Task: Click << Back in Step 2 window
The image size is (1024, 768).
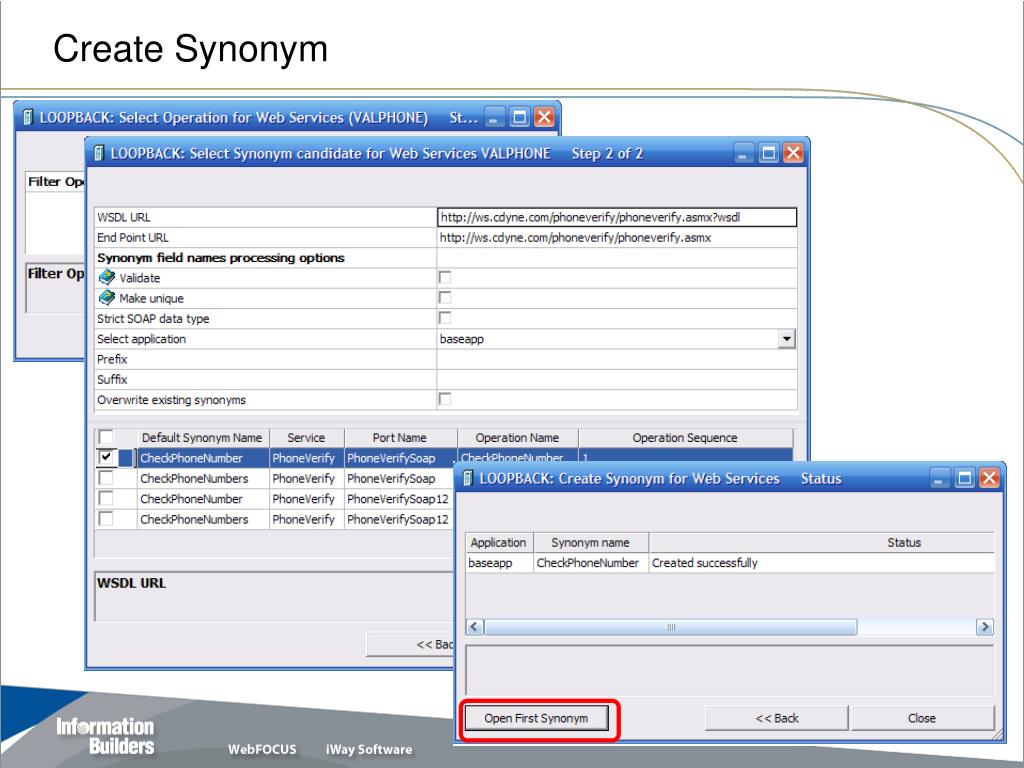Action: 410,645
